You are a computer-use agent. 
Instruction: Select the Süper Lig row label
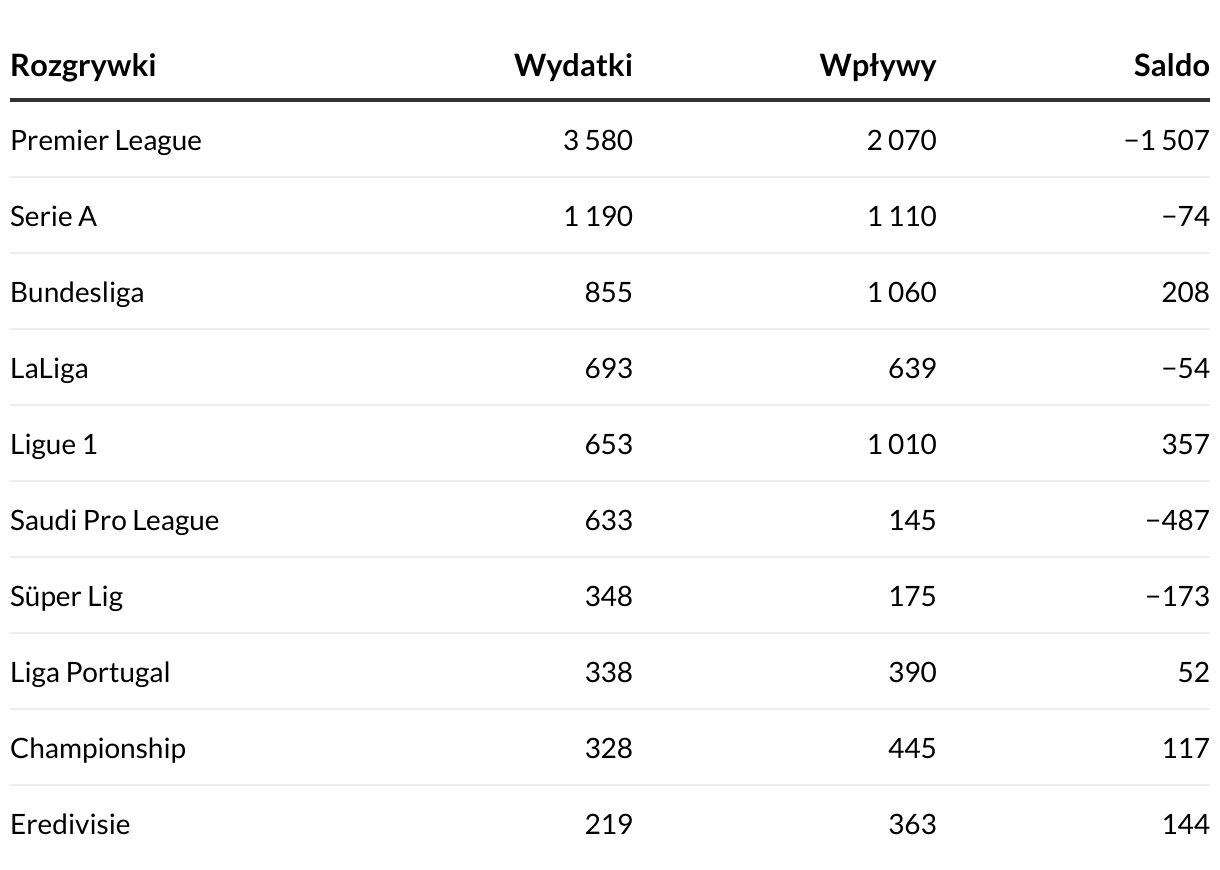click(67, 596)
